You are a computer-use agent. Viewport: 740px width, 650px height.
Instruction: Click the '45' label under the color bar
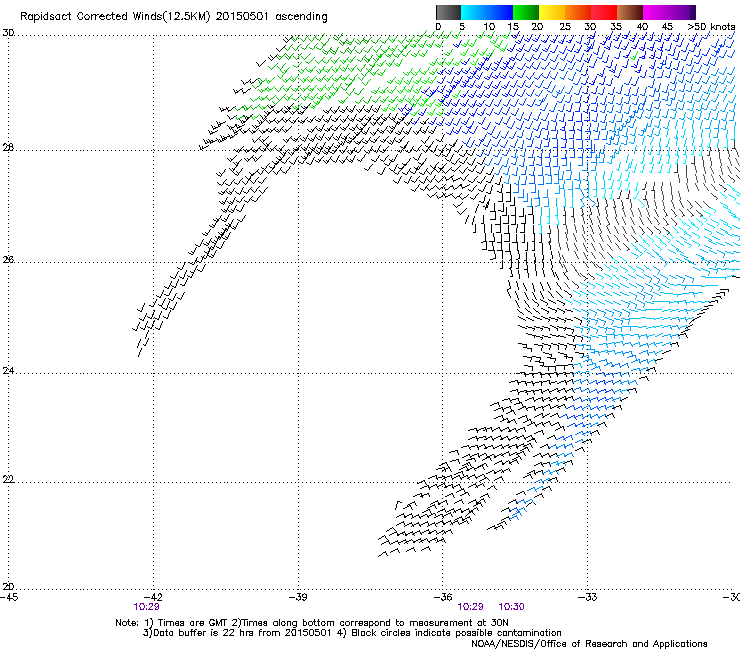[x=667, y=27]
